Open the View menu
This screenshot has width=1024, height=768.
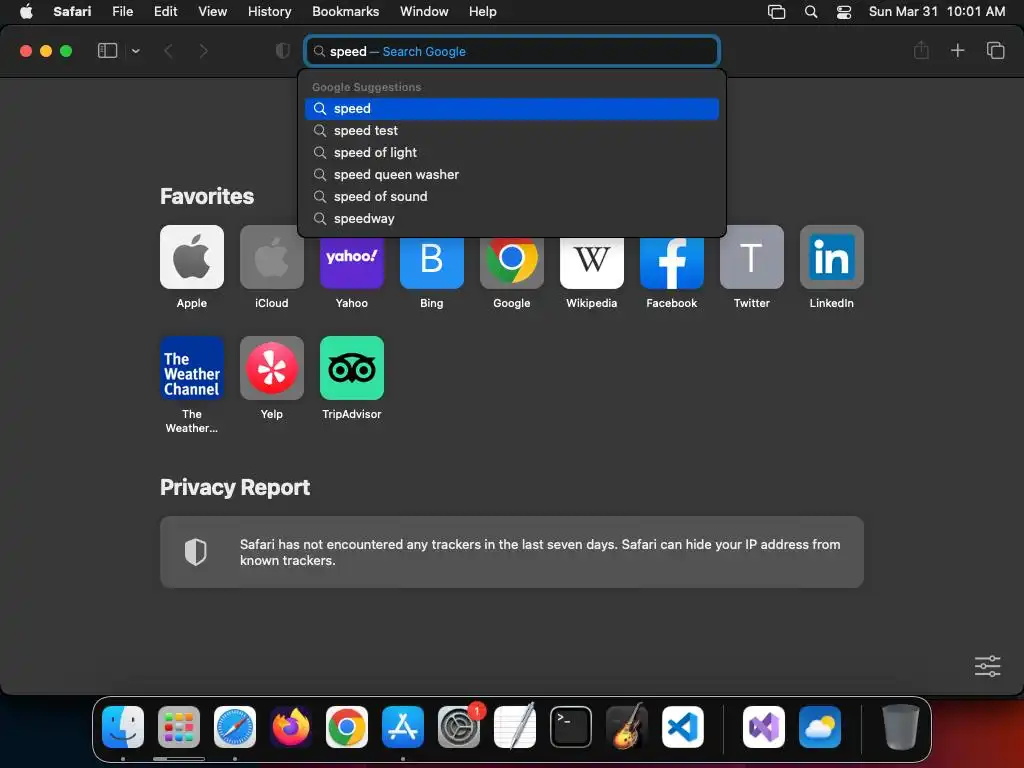212,11
